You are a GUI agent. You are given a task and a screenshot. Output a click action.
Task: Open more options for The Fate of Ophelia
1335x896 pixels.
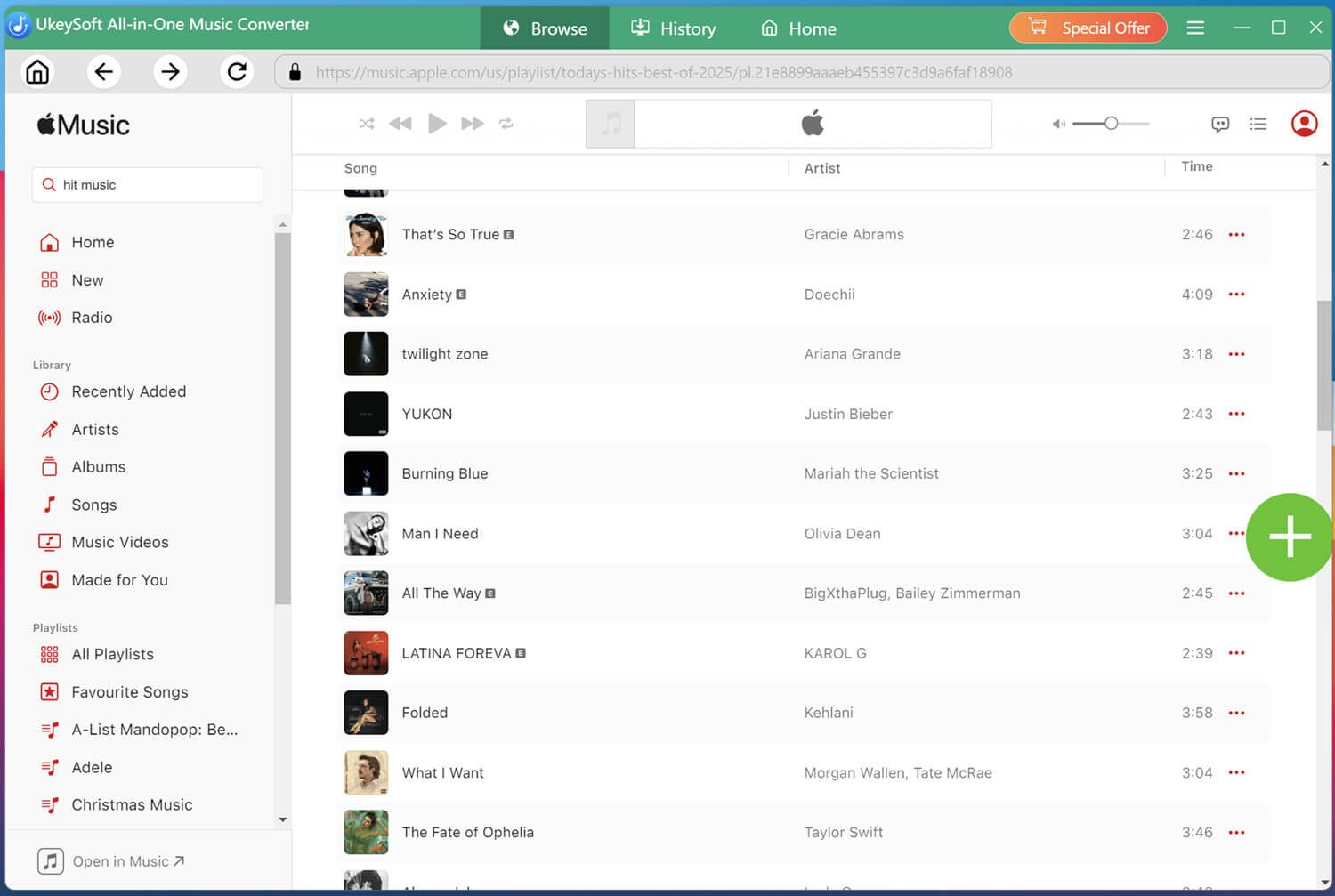click(x=1236, y=833)
